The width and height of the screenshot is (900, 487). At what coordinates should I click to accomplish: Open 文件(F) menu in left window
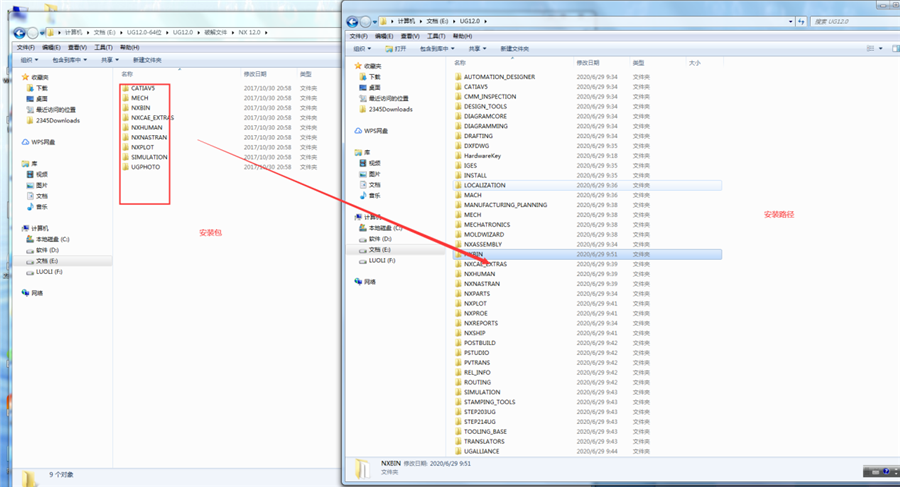(26, 48)
